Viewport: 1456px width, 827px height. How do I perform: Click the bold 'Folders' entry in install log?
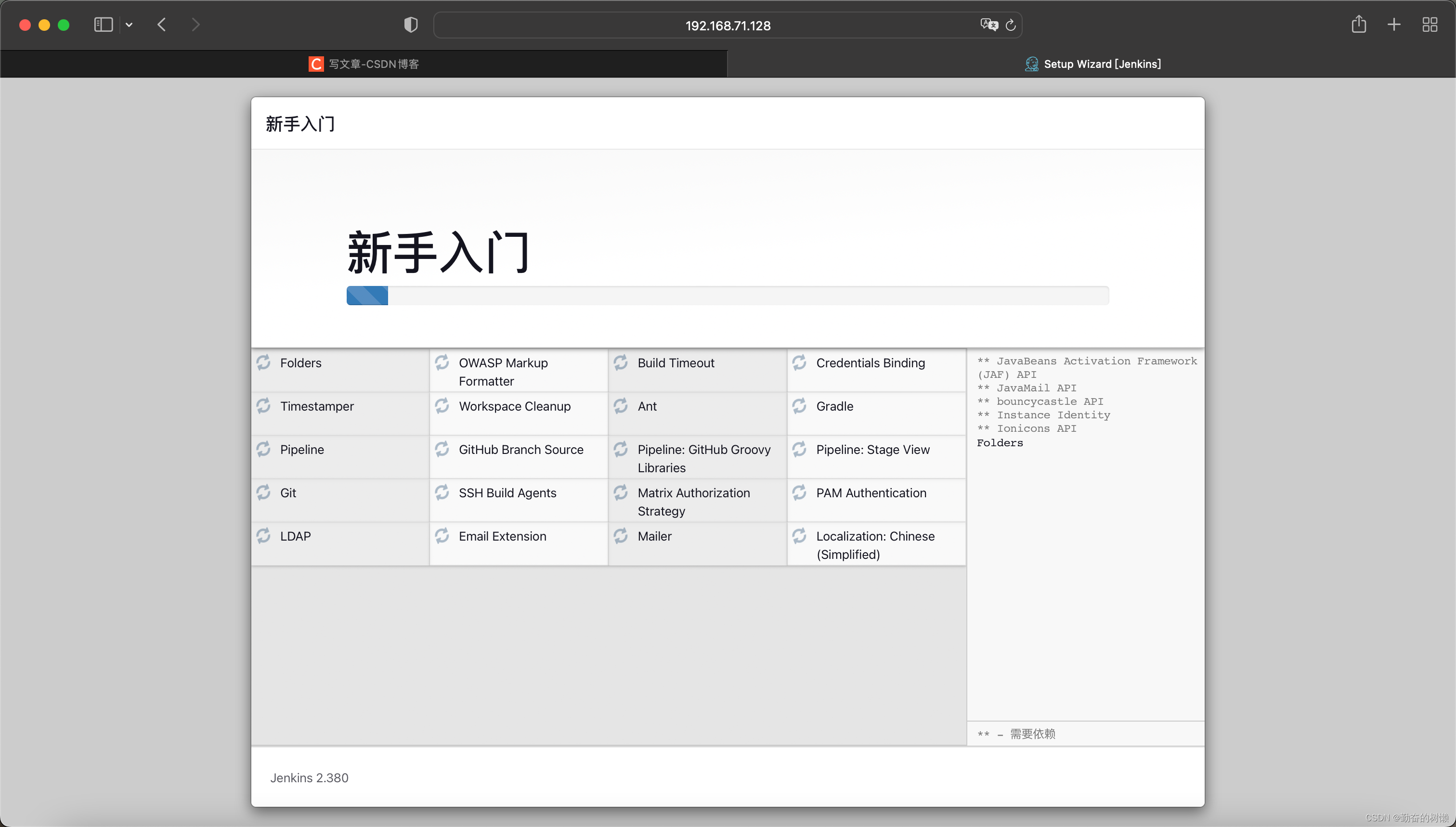pos(1000,443)
